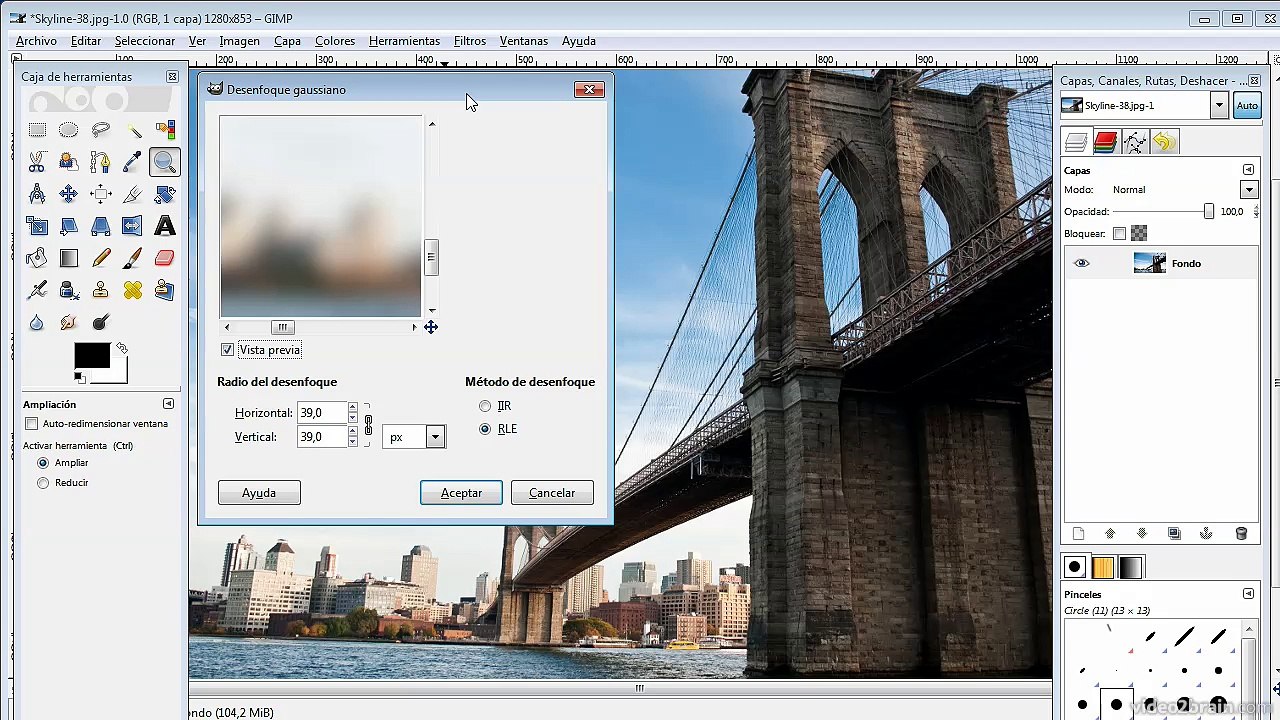This screenshot has width=1280, height=720.
Task: Open the Ampliación tool options menu arrow
Action: [168, 404]
